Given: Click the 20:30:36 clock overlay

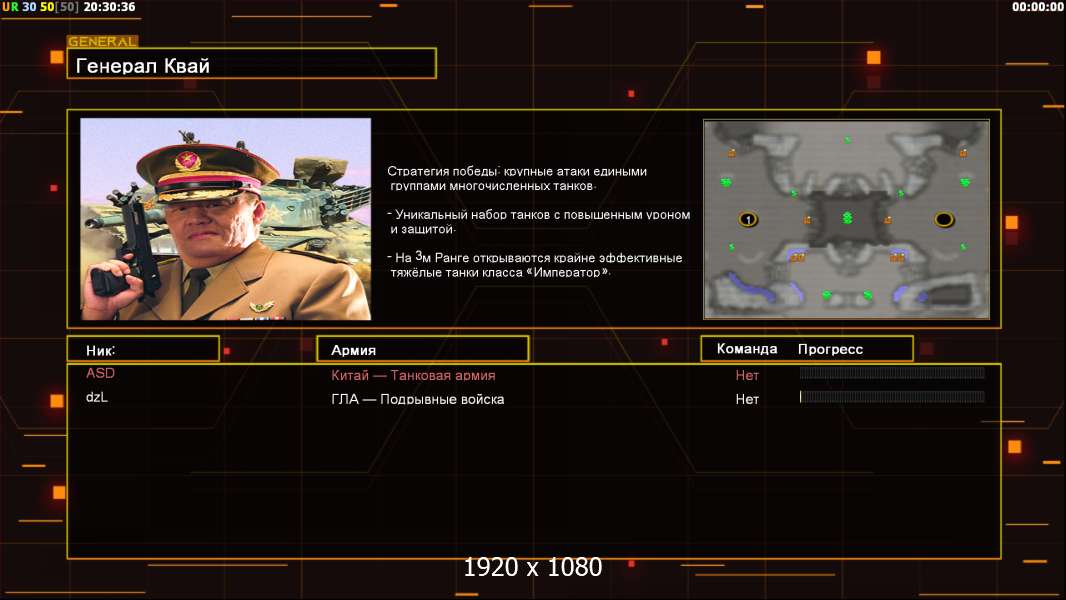Looking at the screenshot, I should pos(109,7).
